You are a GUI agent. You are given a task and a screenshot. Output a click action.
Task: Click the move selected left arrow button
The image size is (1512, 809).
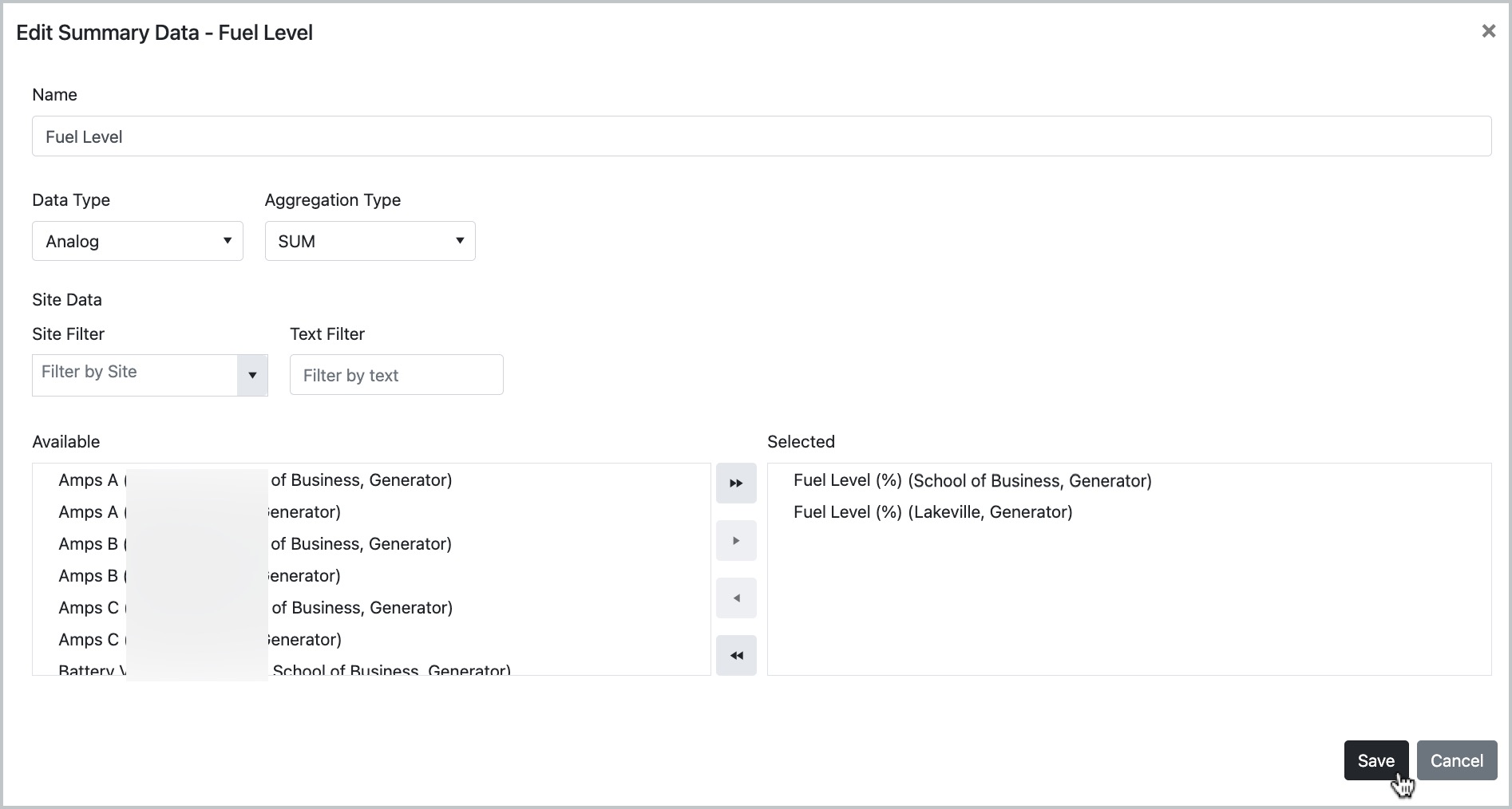[x=735, y=598]
